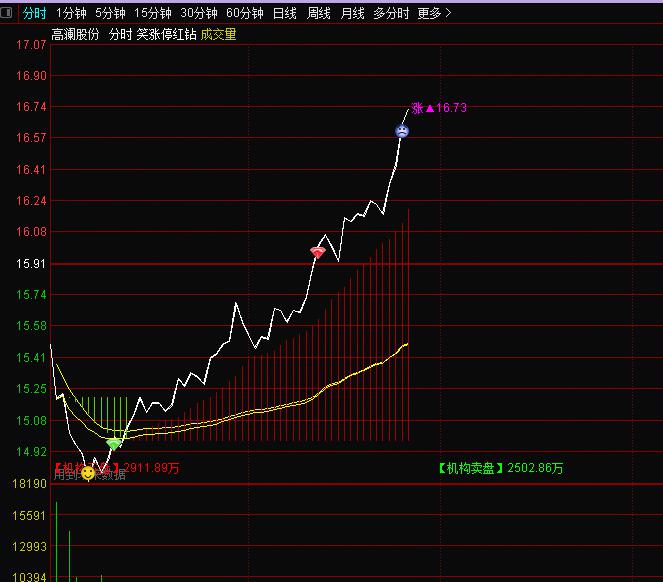Click the 10394 volume axis label
Image resolution: width=663 pixels, height=582 pixels.
tap(29, 577)
